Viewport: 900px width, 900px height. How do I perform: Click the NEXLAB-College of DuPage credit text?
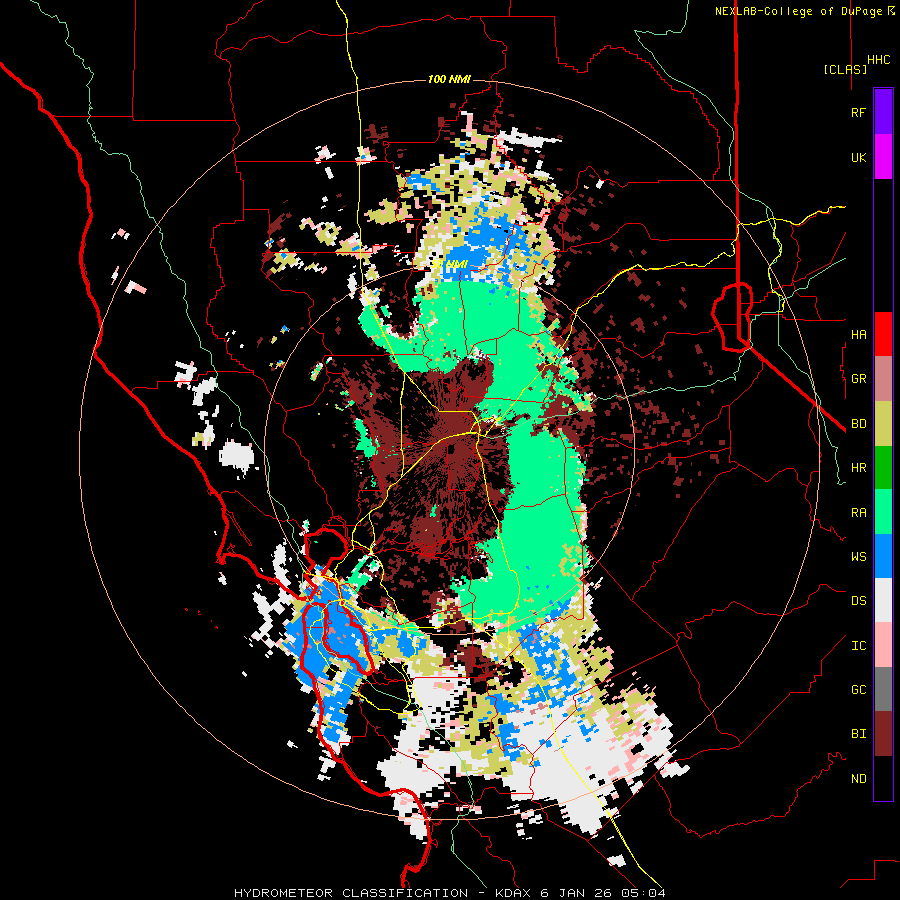800,11
